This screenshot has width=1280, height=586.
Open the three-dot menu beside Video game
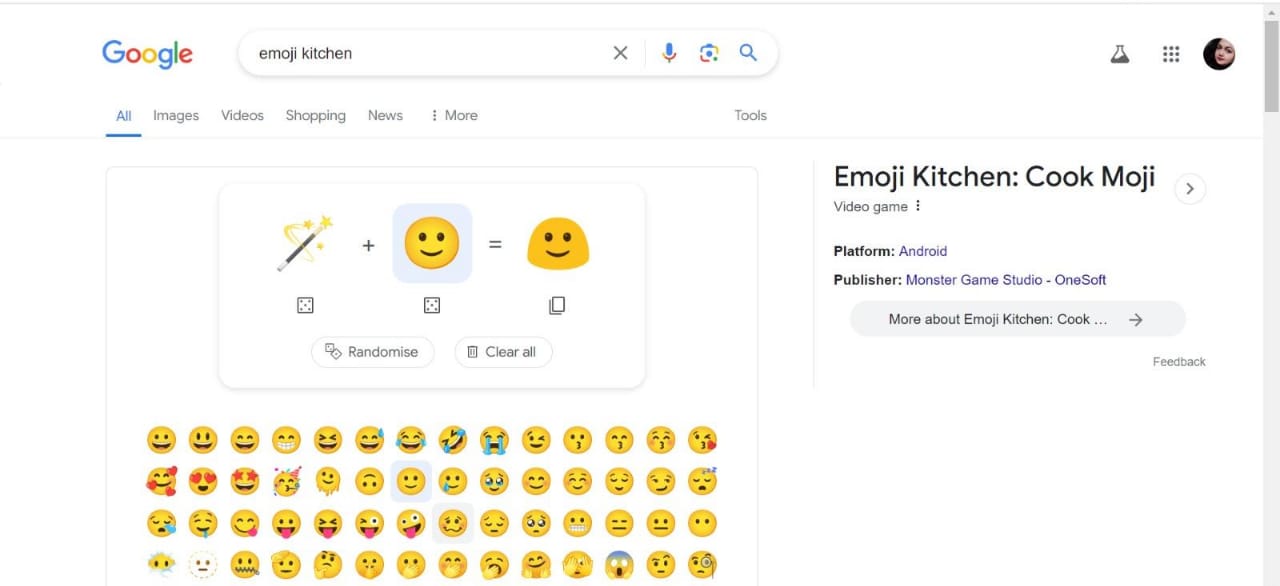click(x=917, y=206)
